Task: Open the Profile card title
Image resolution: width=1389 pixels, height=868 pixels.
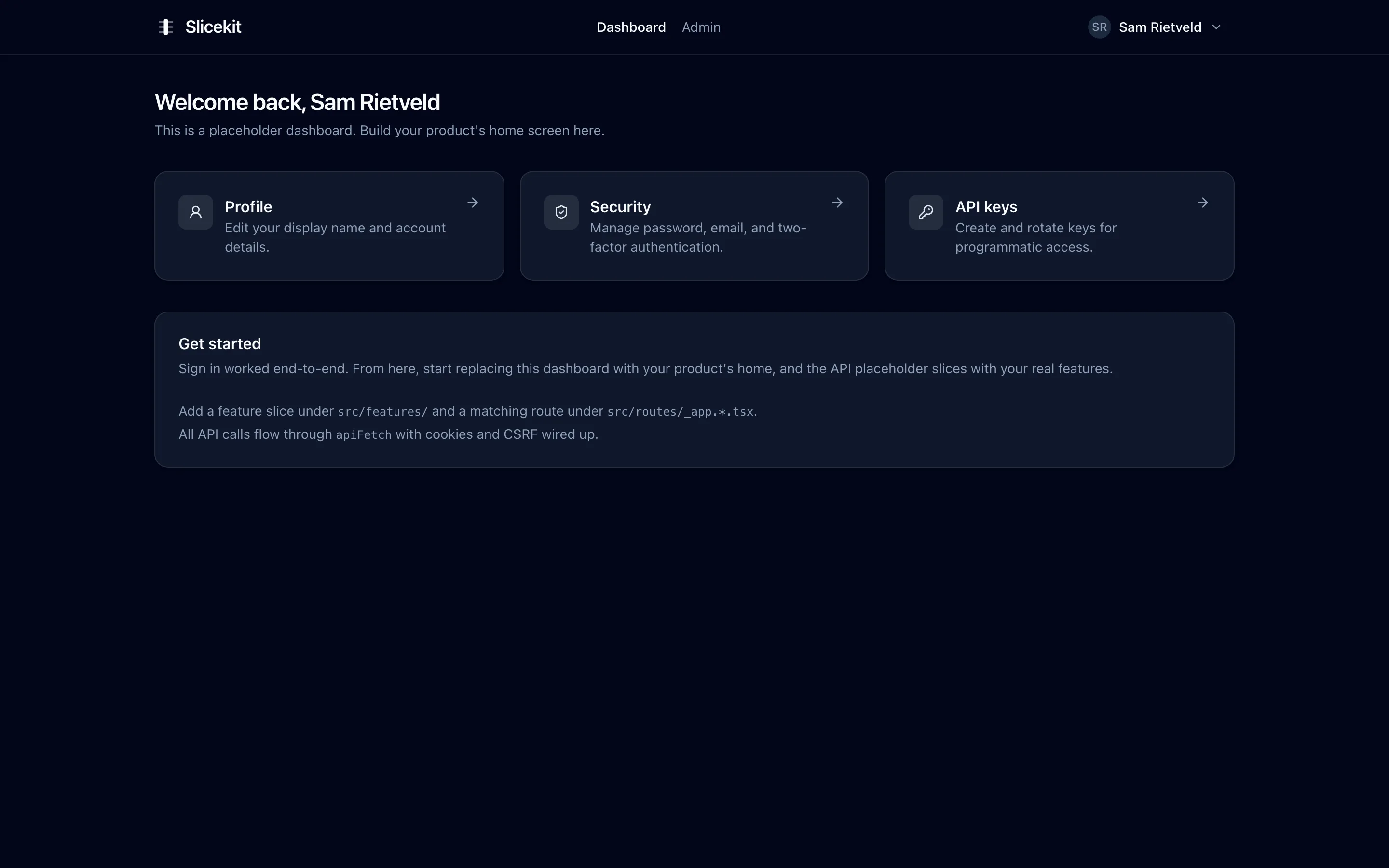Action: [x=248, y=207]
